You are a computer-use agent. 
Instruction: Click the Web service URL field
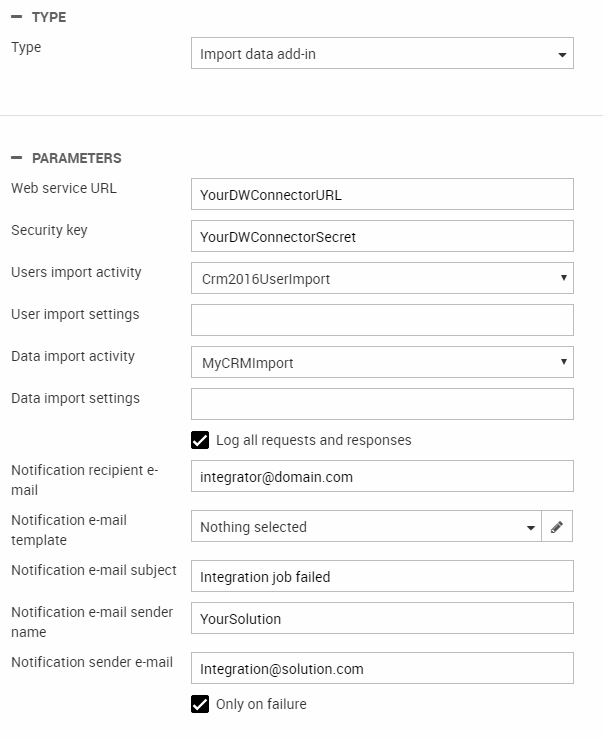382,195
